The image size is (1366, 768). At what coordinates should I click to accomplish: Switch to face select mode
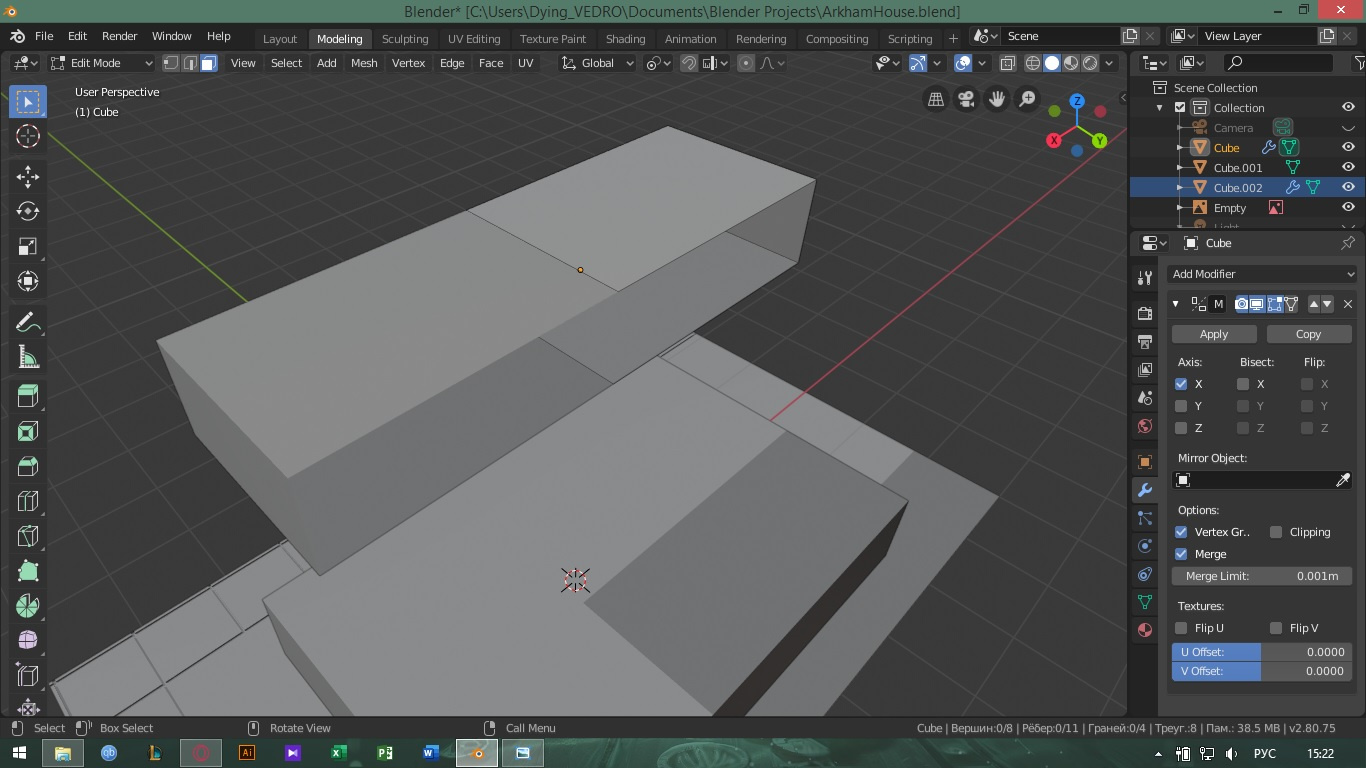point(209,63)
